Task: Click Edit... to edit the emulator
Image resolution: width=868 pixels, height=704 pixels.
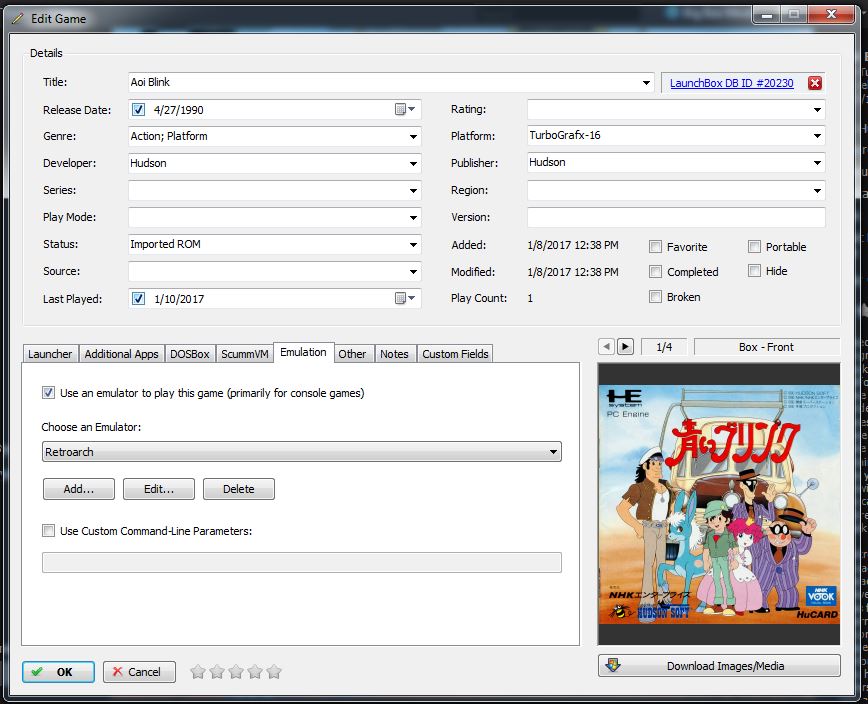Action: click(159, 489)
